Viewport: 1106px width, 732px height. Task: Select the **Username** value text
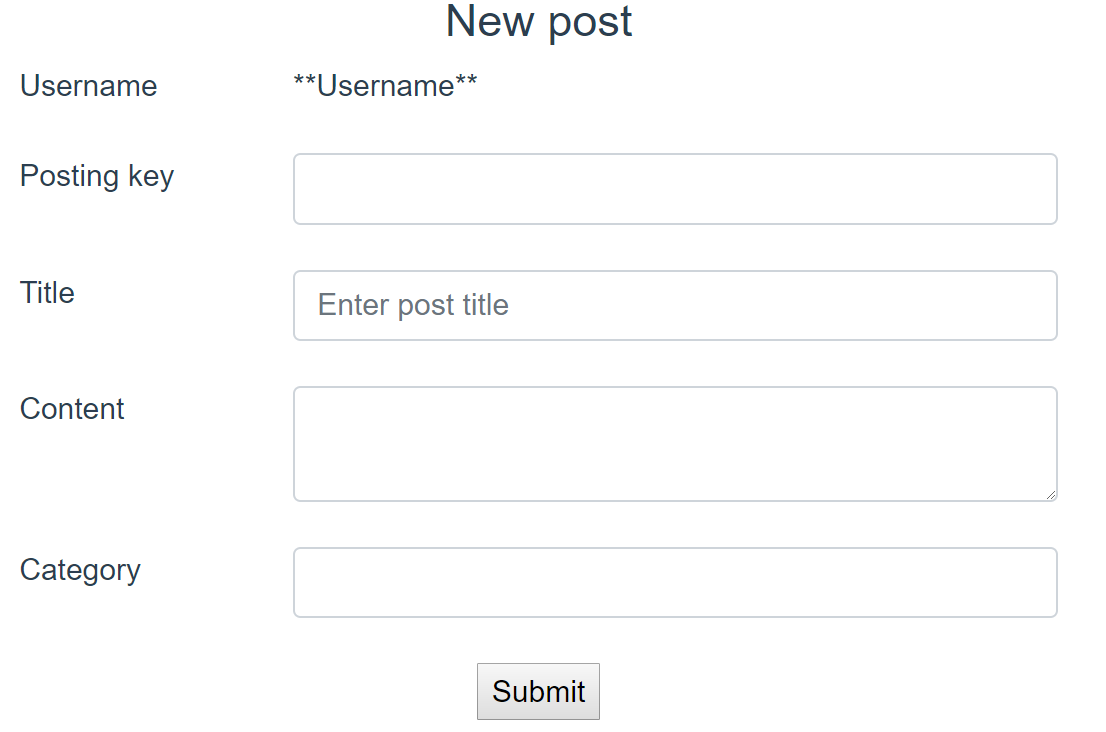click(385, 86)
